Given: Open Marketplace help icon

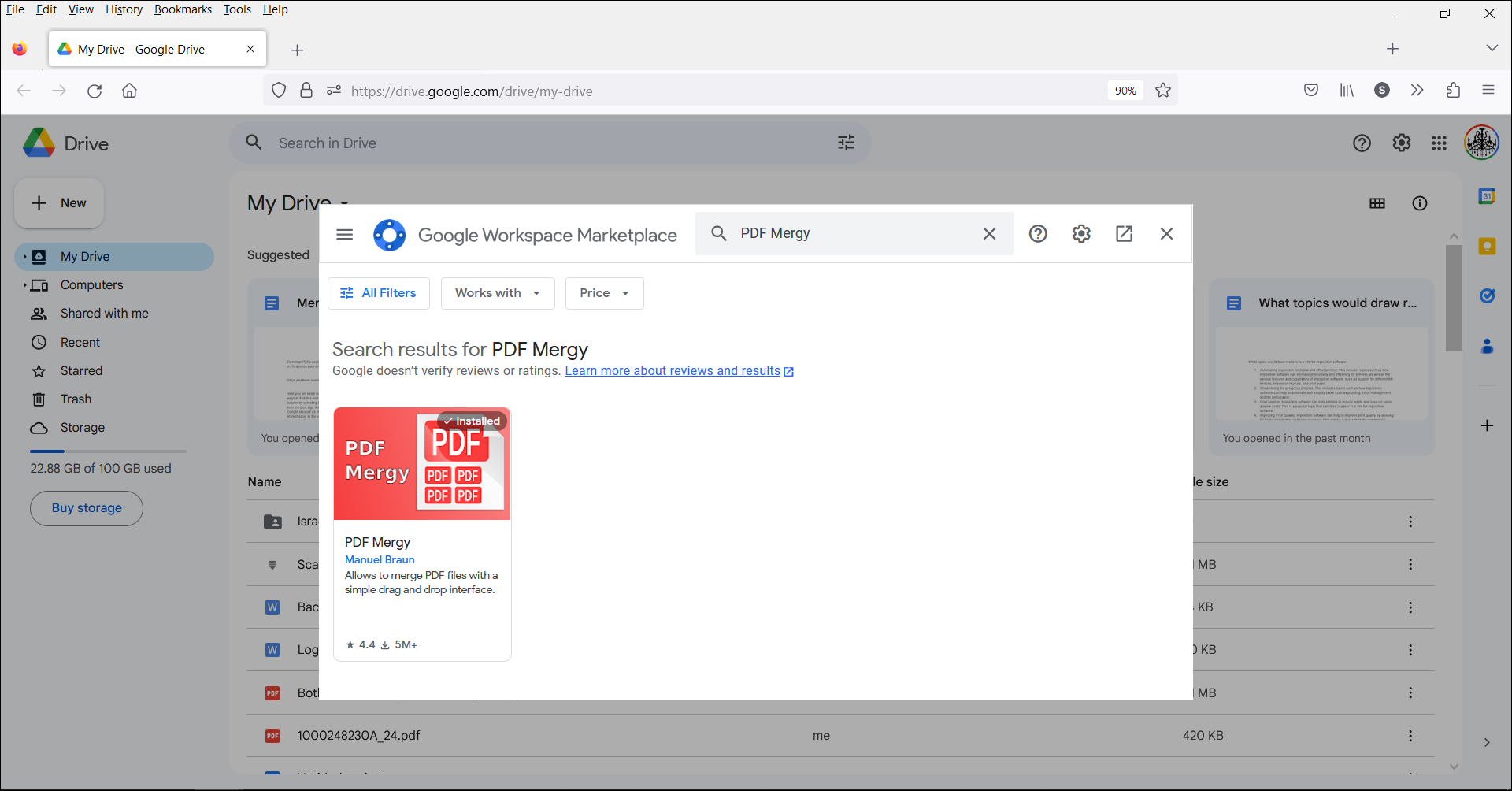Looking at the screenshot, I should (x=1038, y=233).
